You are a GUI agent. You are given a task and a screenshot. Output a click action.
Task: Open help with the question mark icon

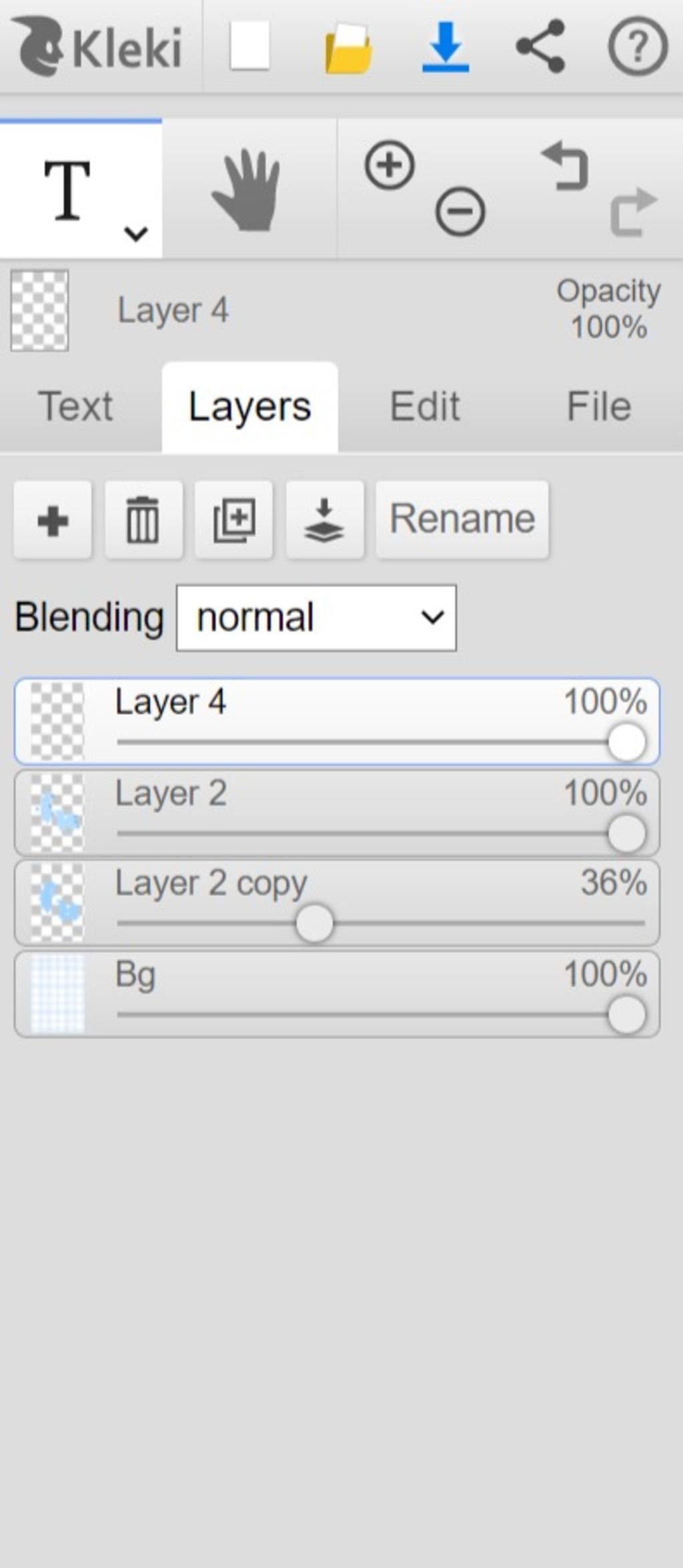pyautogui.click(x=638, y=46)
